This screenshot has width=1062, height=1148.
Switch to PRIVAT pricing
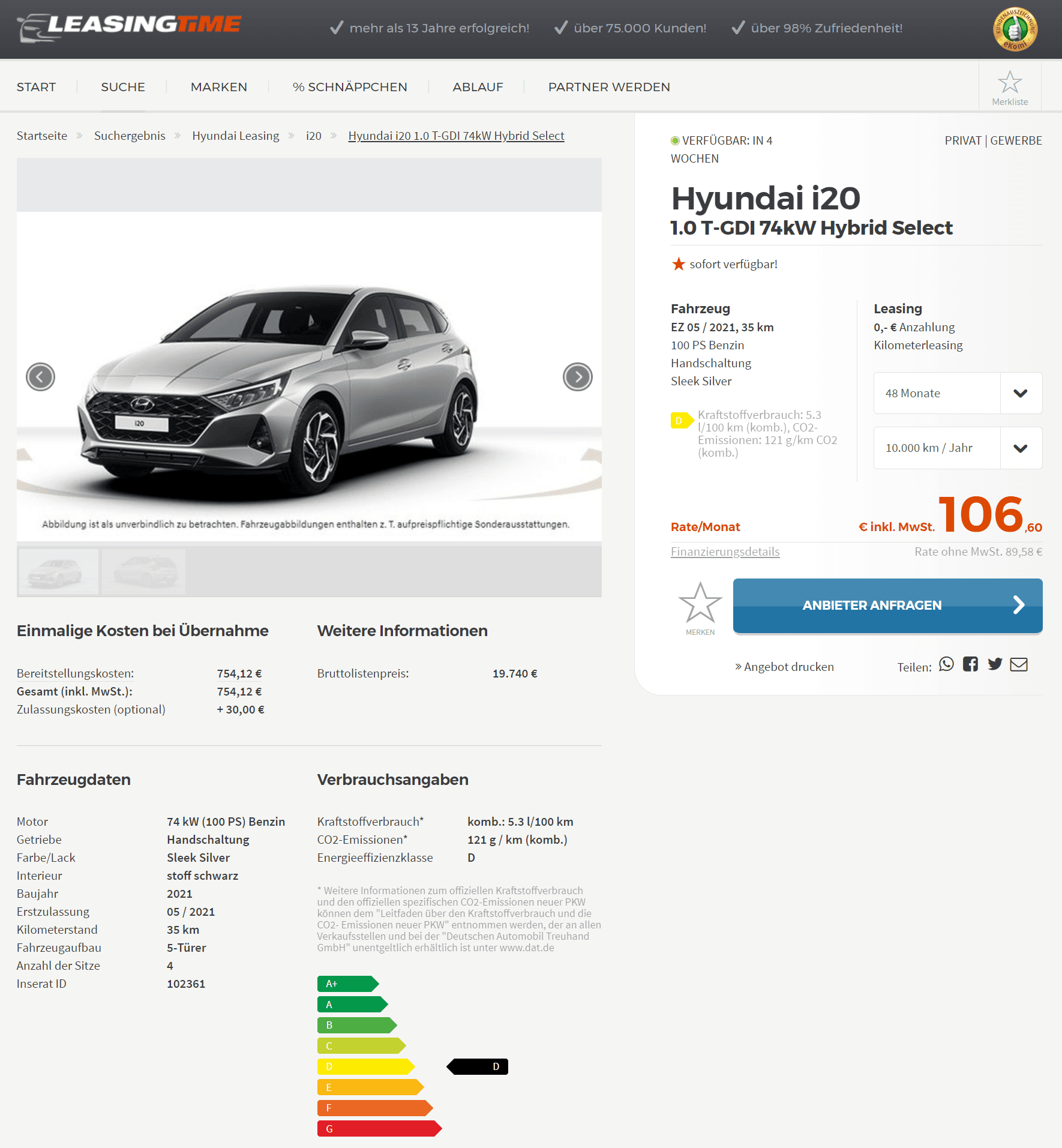click(x=962, y=140)
